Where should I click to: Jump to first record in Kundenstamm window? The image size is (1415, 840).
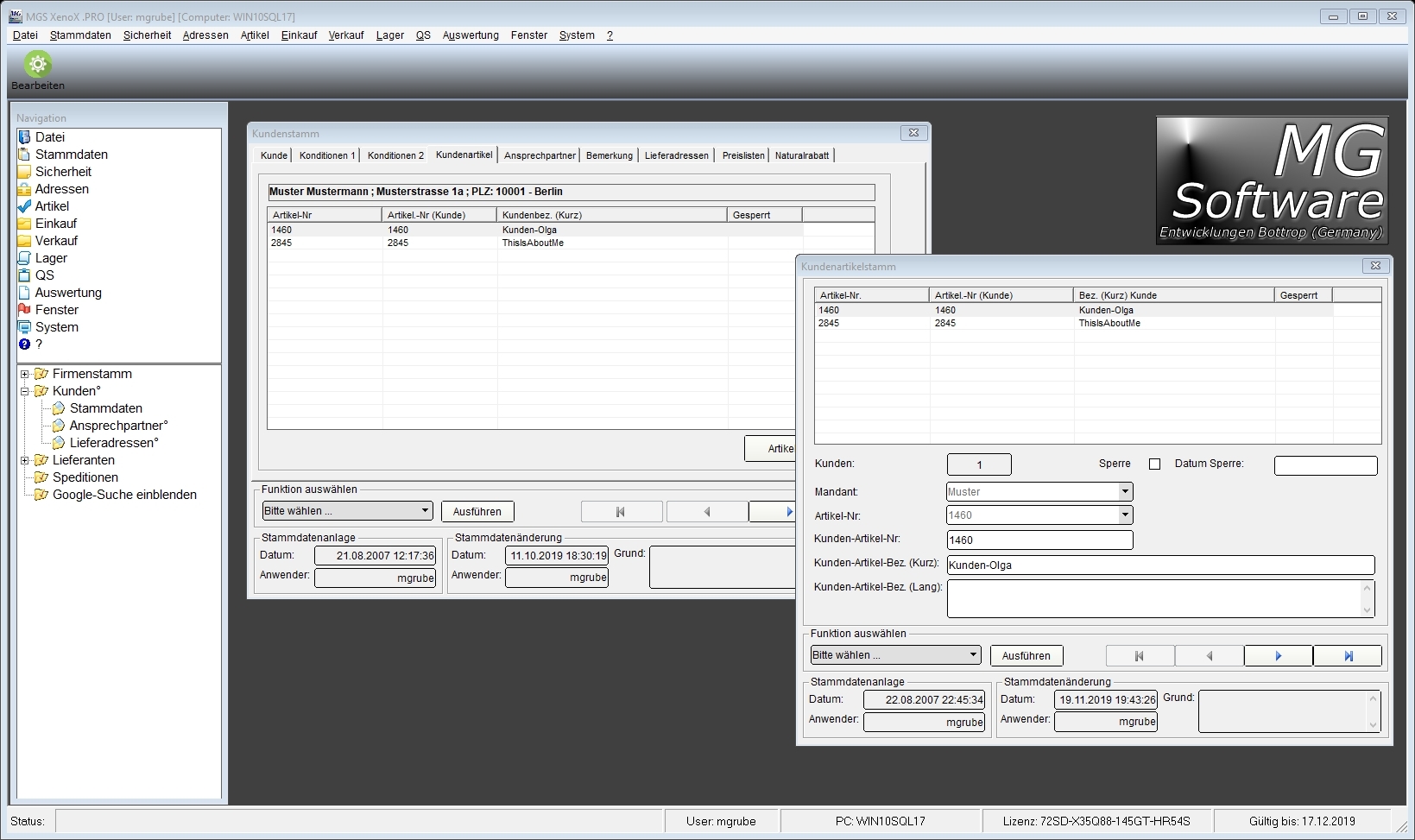621,512
